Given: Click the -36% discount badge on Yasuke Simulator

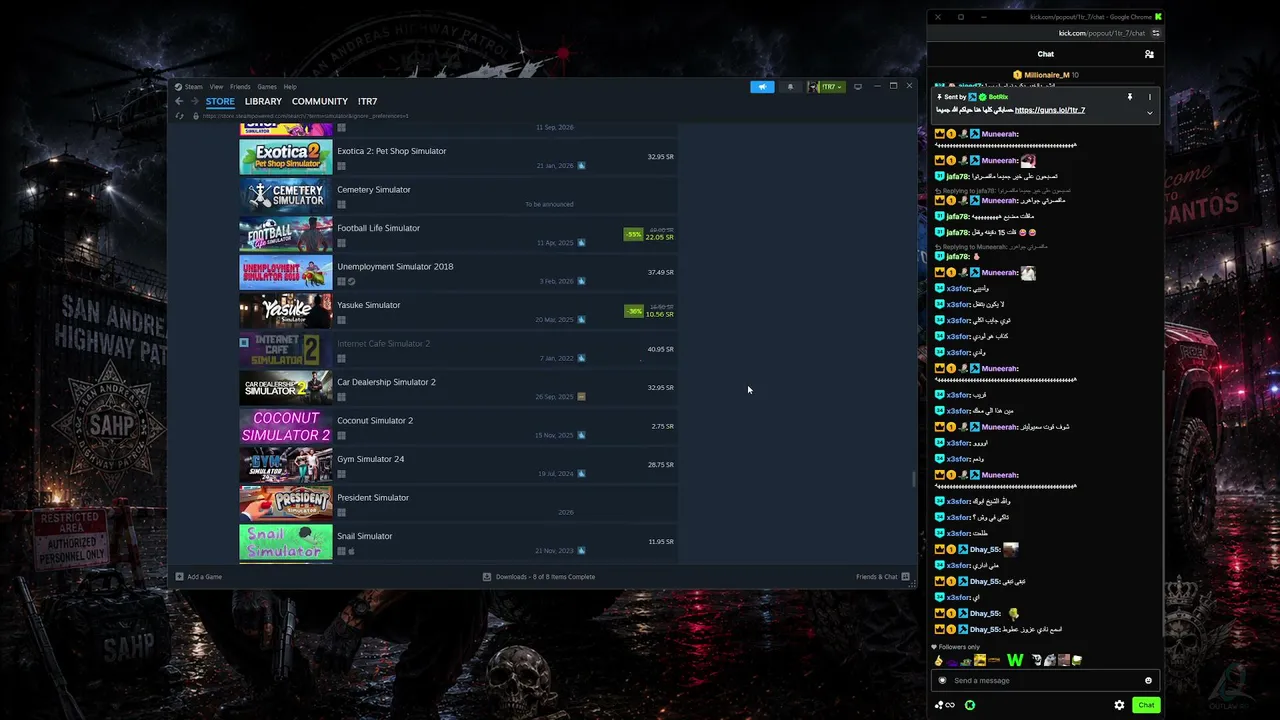Looking at the screenshot, I should (x=633, y=311).
